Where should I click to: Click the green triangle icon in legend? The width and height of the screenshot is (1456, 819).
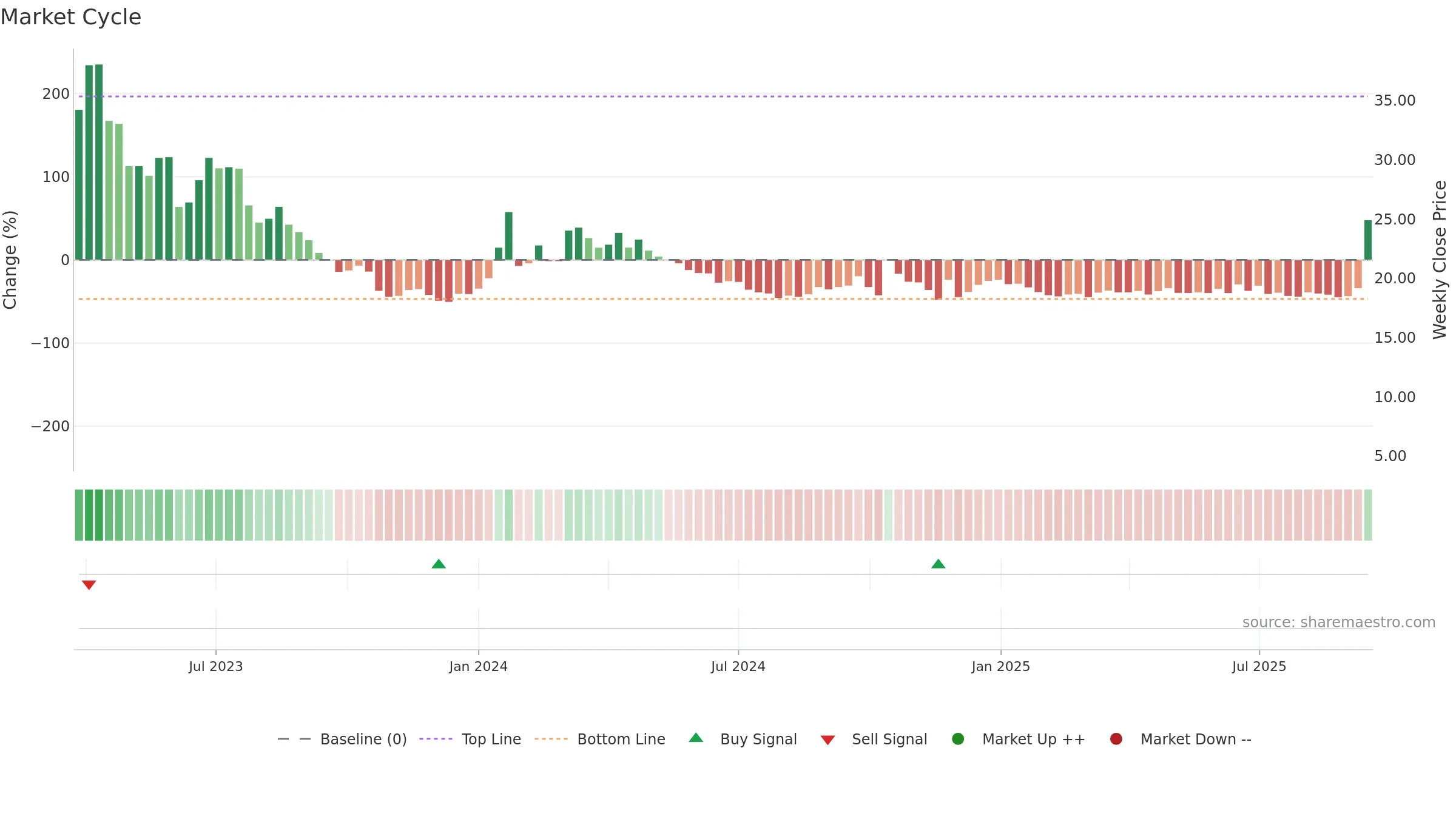(696, 738)
